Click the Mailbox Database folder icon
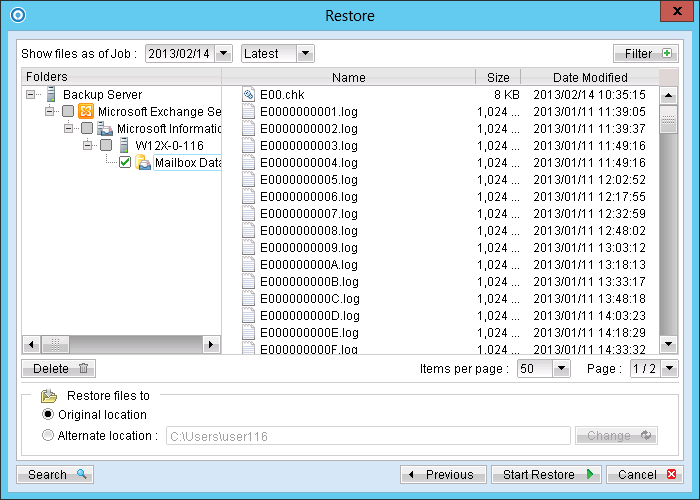This screenshot has width=700, height=500. 143,162
